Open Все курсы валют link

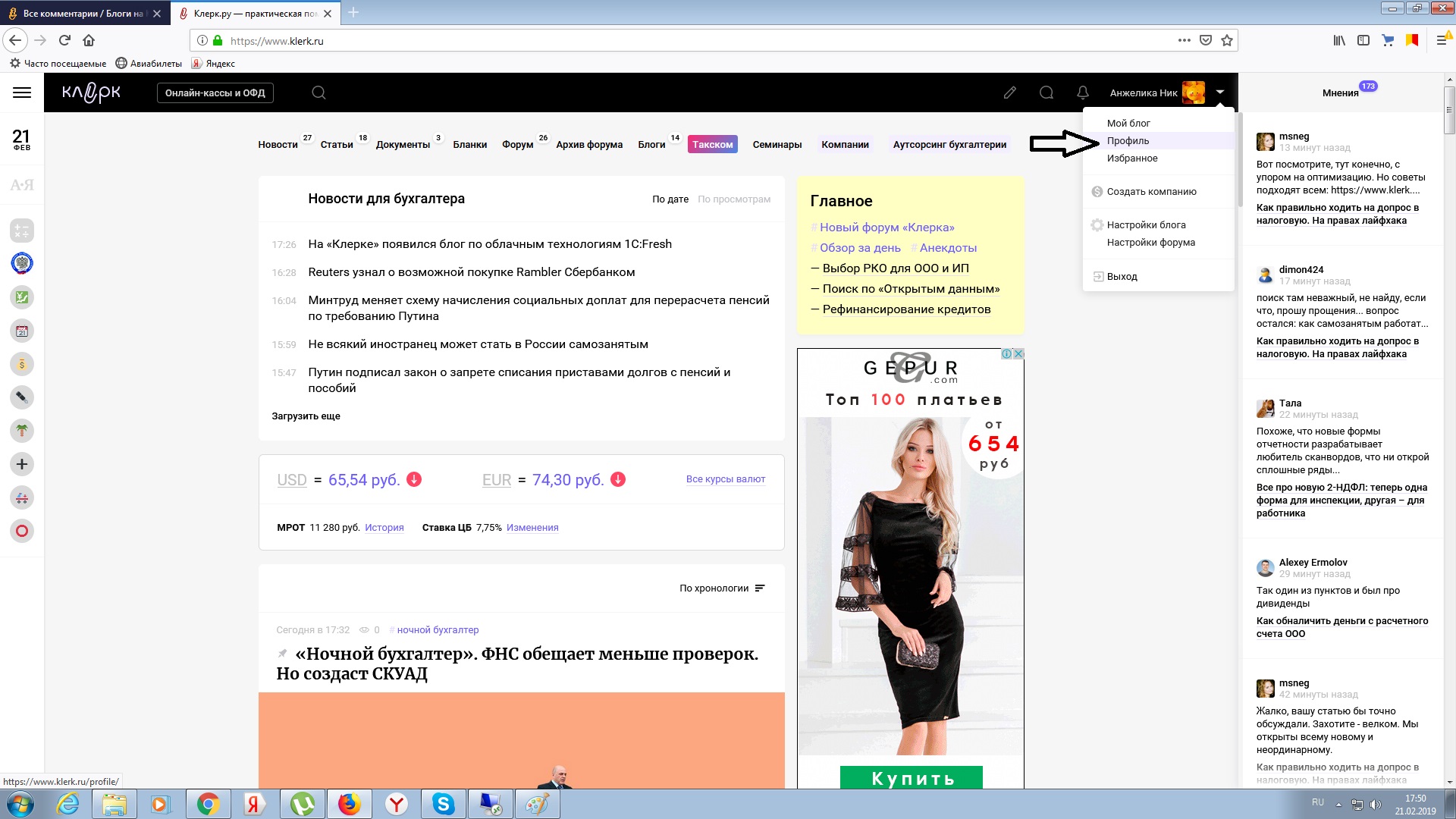pos(725,479)
